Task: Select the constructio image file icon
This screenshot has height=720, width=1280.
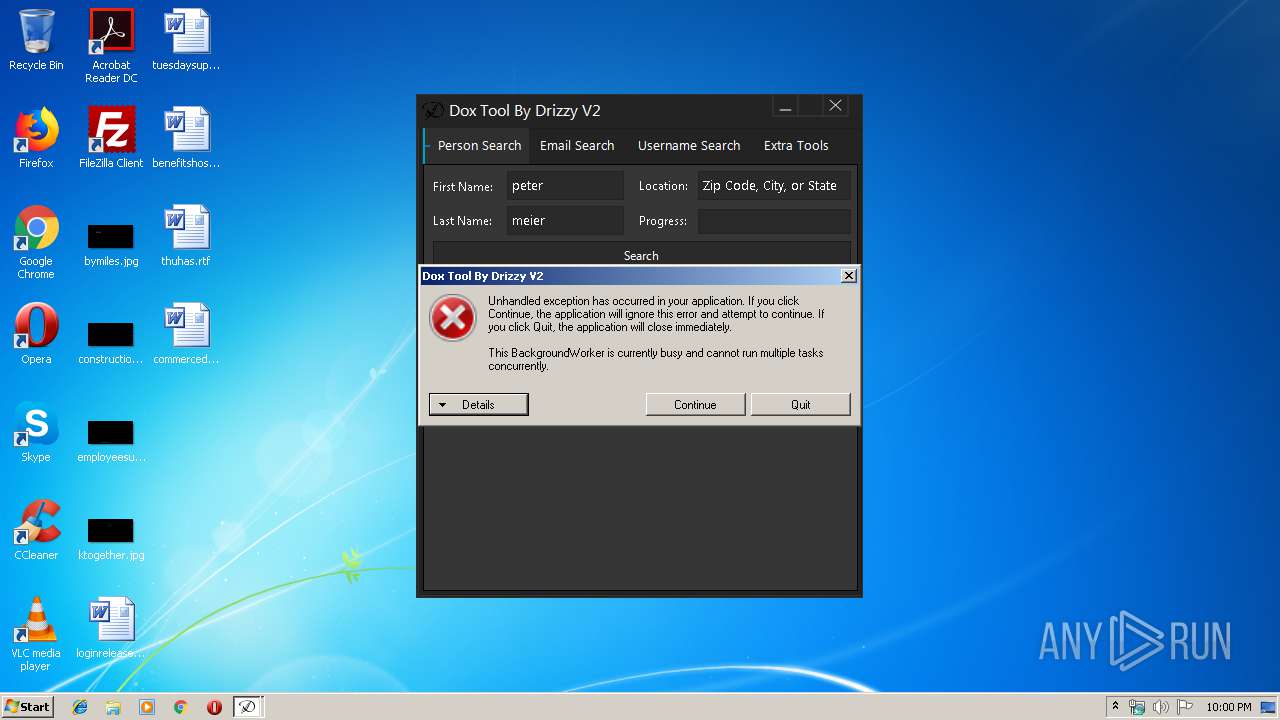Action: (x=111, y=344)
